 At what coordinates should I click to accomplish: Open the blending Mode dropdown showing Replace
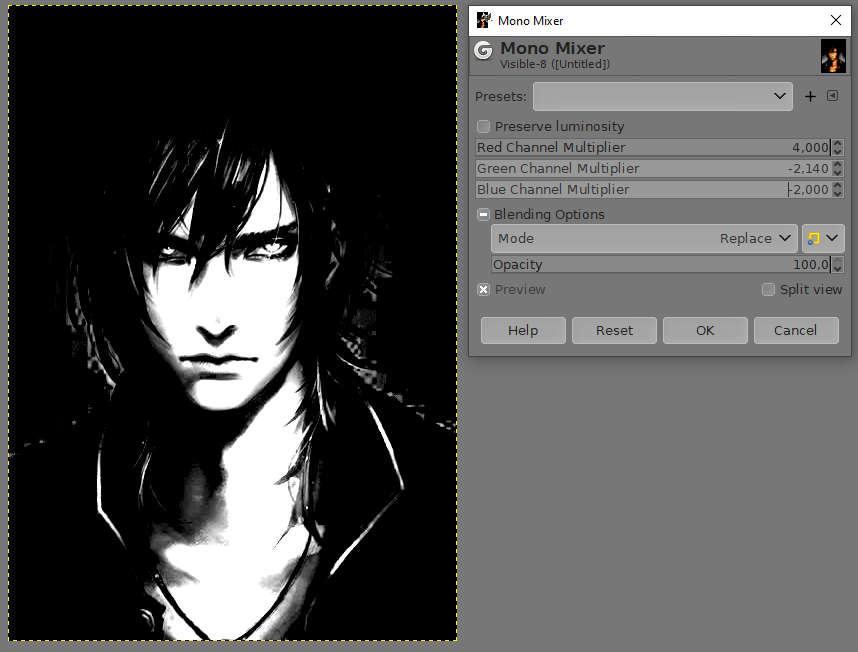644,238
